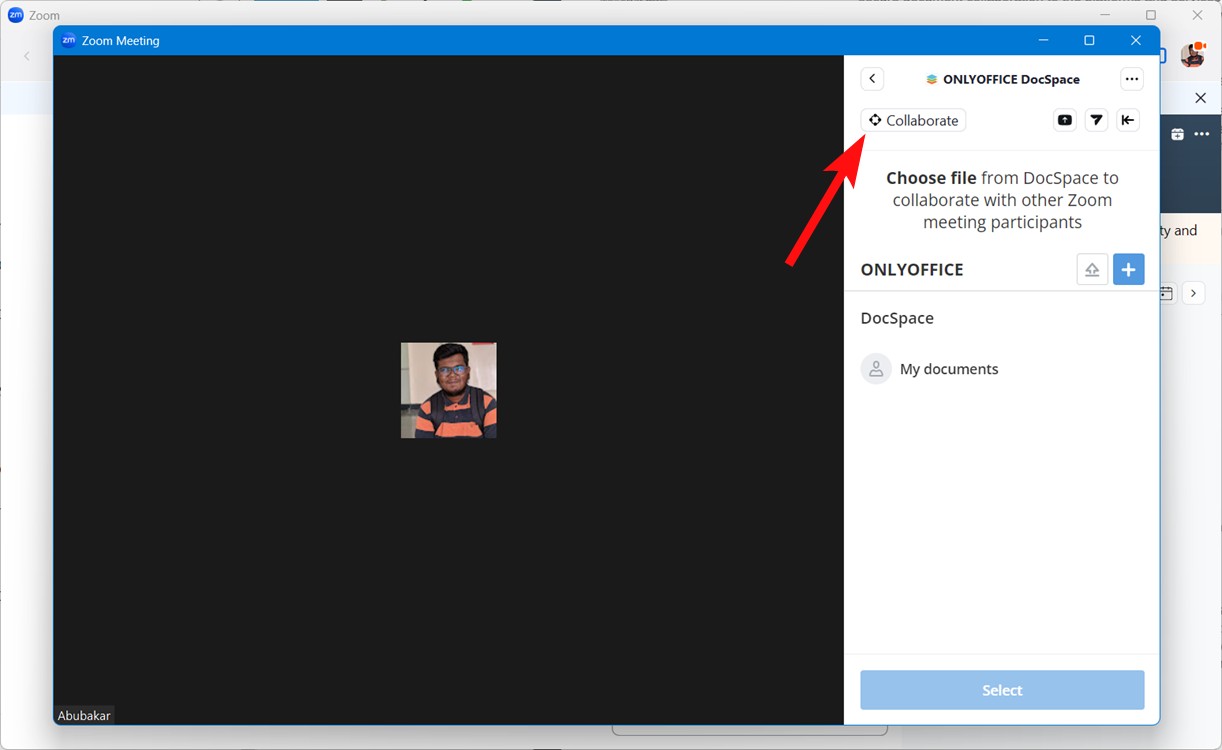
Task: Click the My documents person icon
Action: [x=876, y=368]
